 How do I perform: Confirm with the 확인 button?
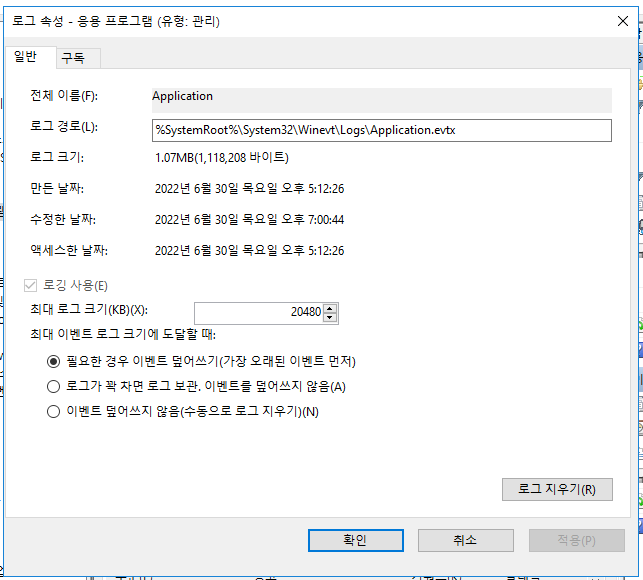coord(356,540)
